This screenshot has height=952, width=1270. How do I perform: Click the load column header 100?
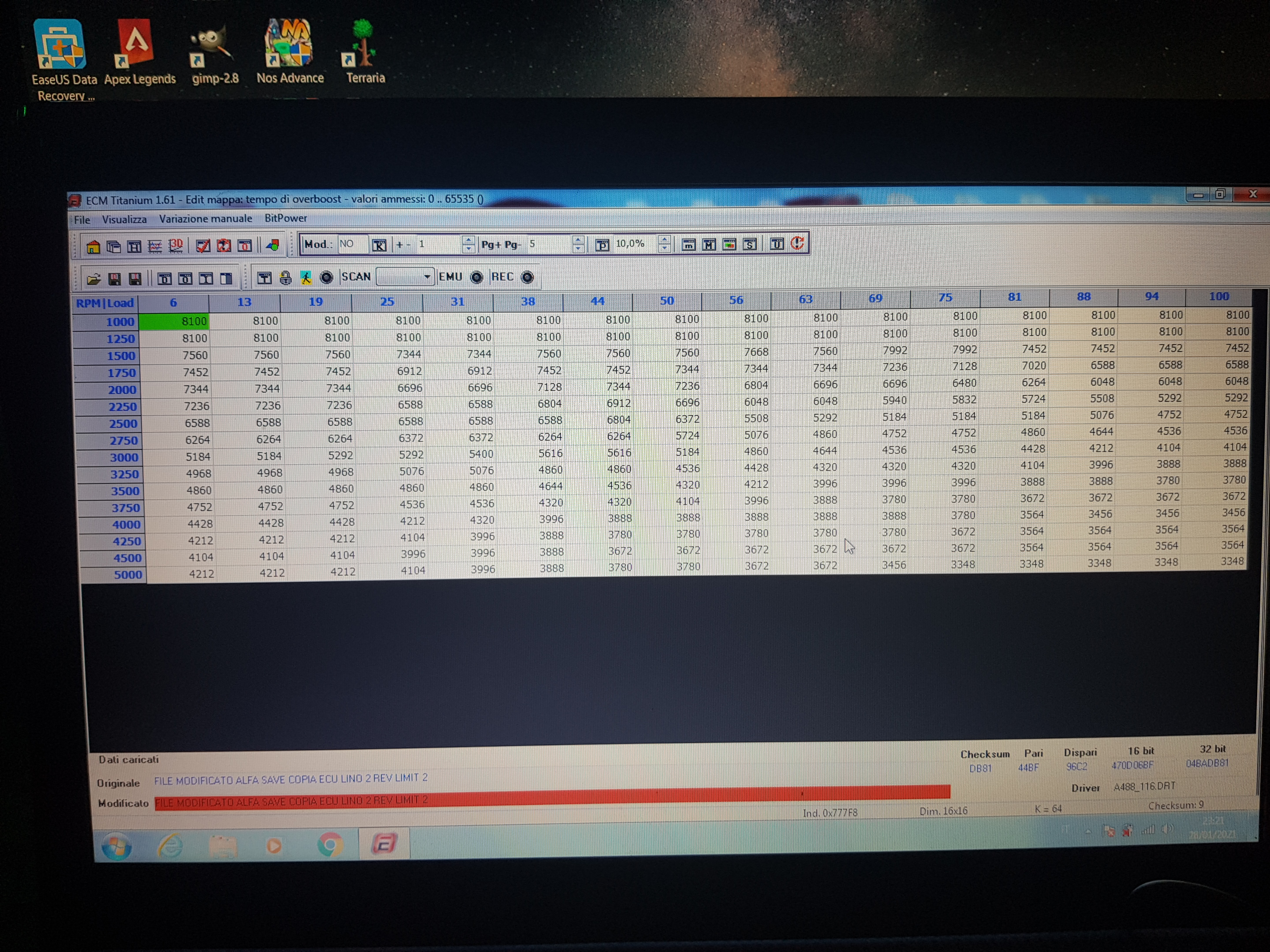click(1218, 296)
